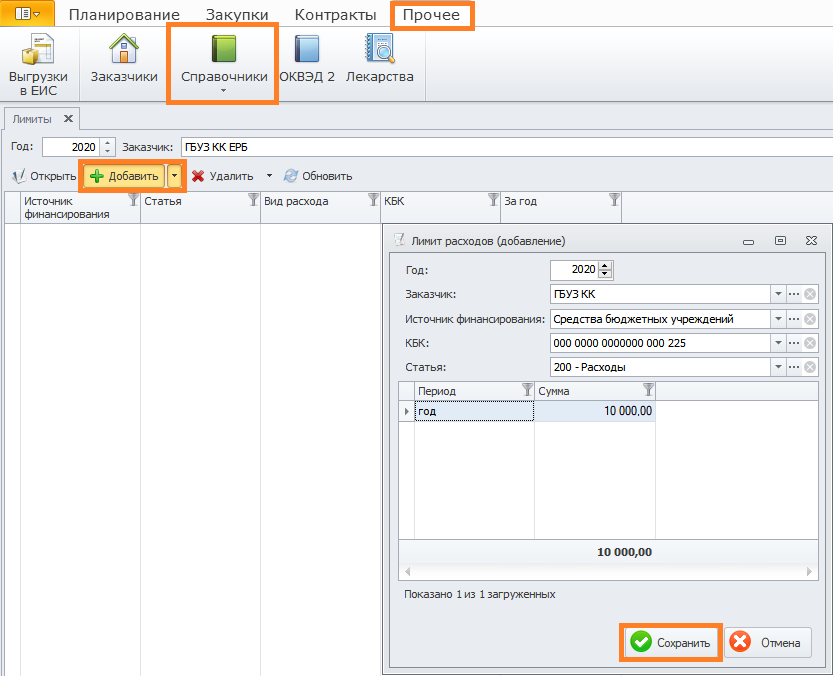This screenshot has height=676, width=833.
Task: Click the main Год input field
Action: 71,147
